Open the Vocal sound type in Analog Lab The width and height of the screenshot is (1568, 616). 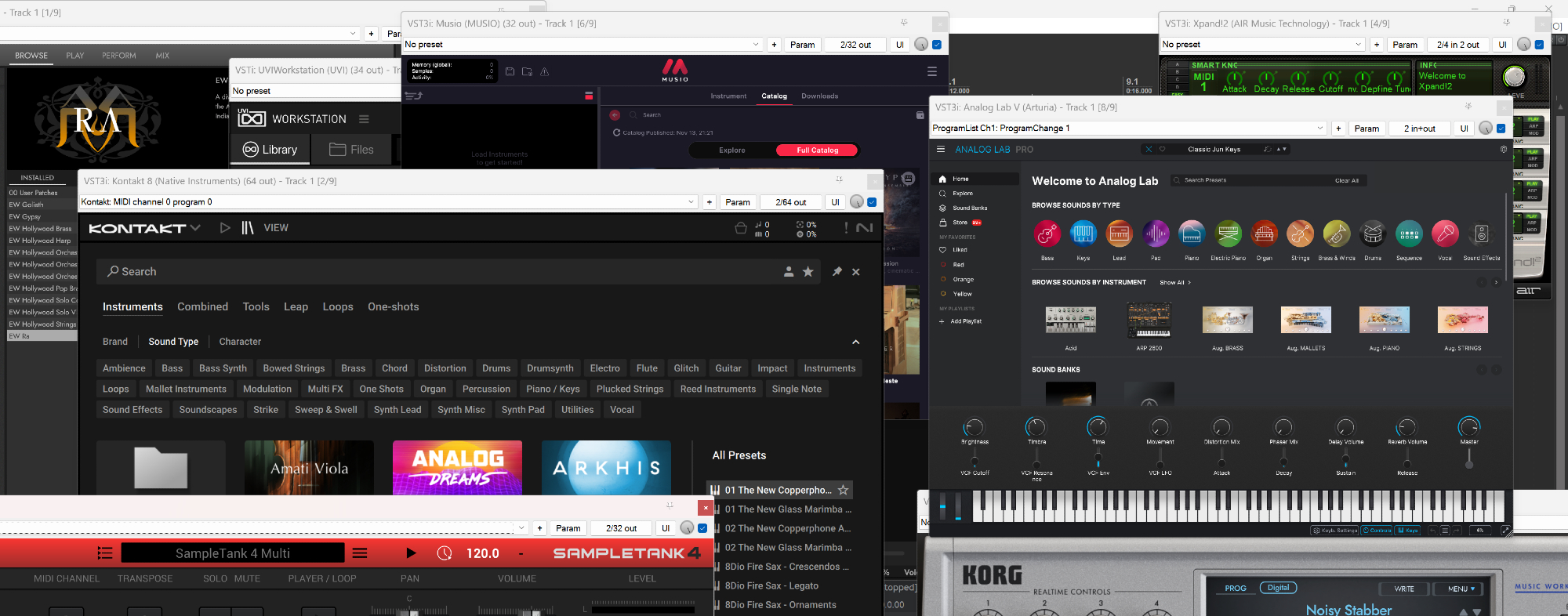coord(1445,234)
